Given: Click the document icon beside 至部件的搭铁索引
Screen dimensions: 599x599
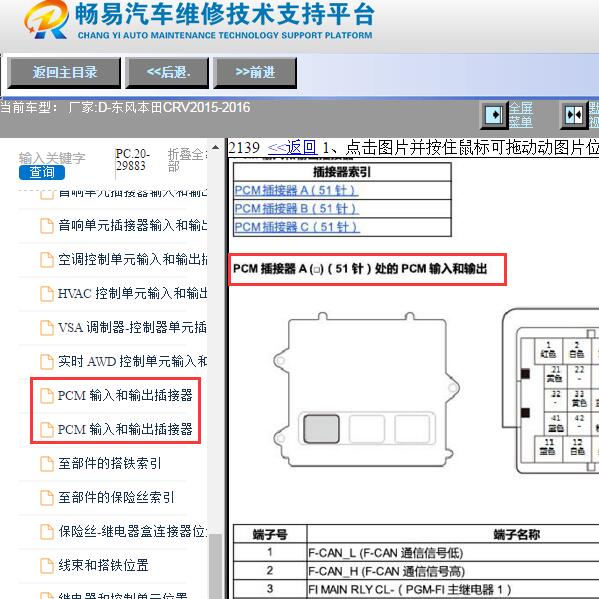Looking at the screenshot, I should point(47,463).
